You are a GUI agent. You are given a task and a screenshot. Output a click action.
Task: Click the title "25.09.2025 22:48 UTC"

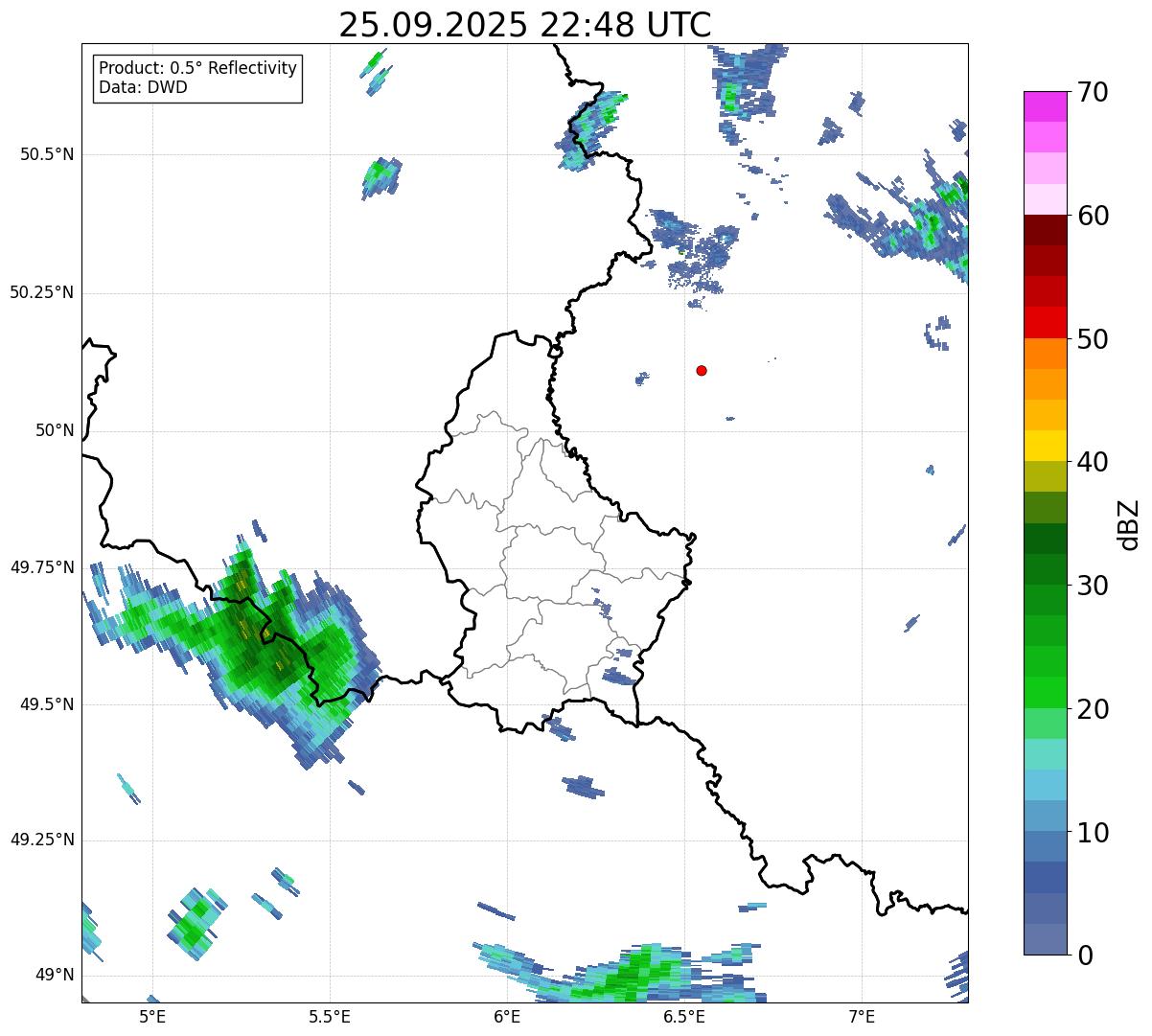tap(525, 25)
